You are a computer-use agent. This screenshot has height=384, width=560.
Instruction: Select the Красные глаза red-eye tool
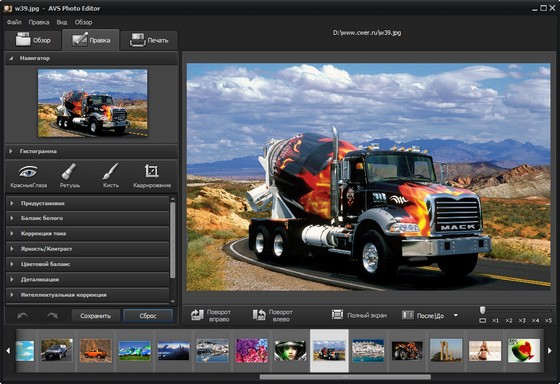[x=28, y=176]
